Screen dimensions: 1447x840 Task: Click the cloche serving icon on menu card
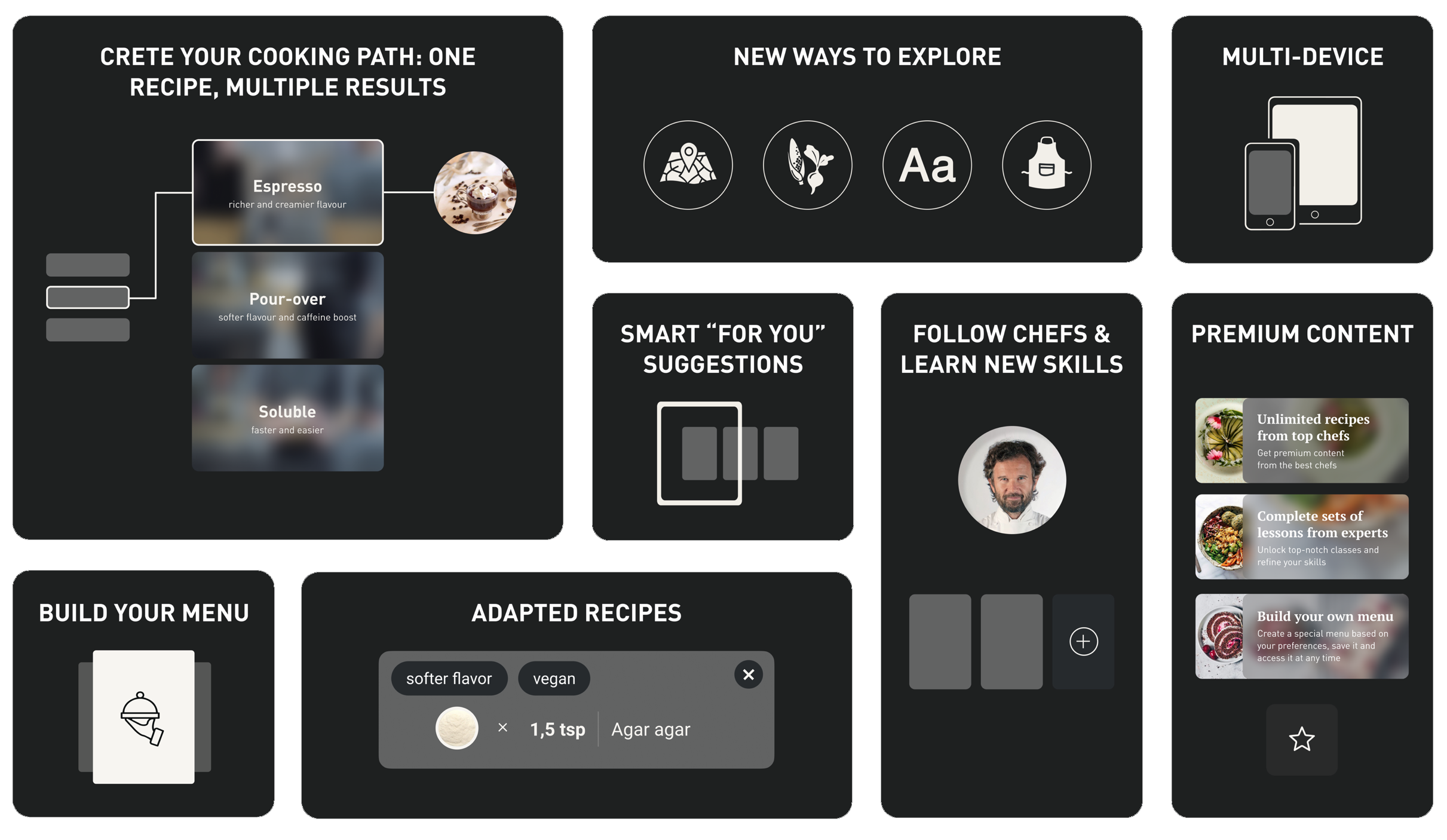point(143,718)
